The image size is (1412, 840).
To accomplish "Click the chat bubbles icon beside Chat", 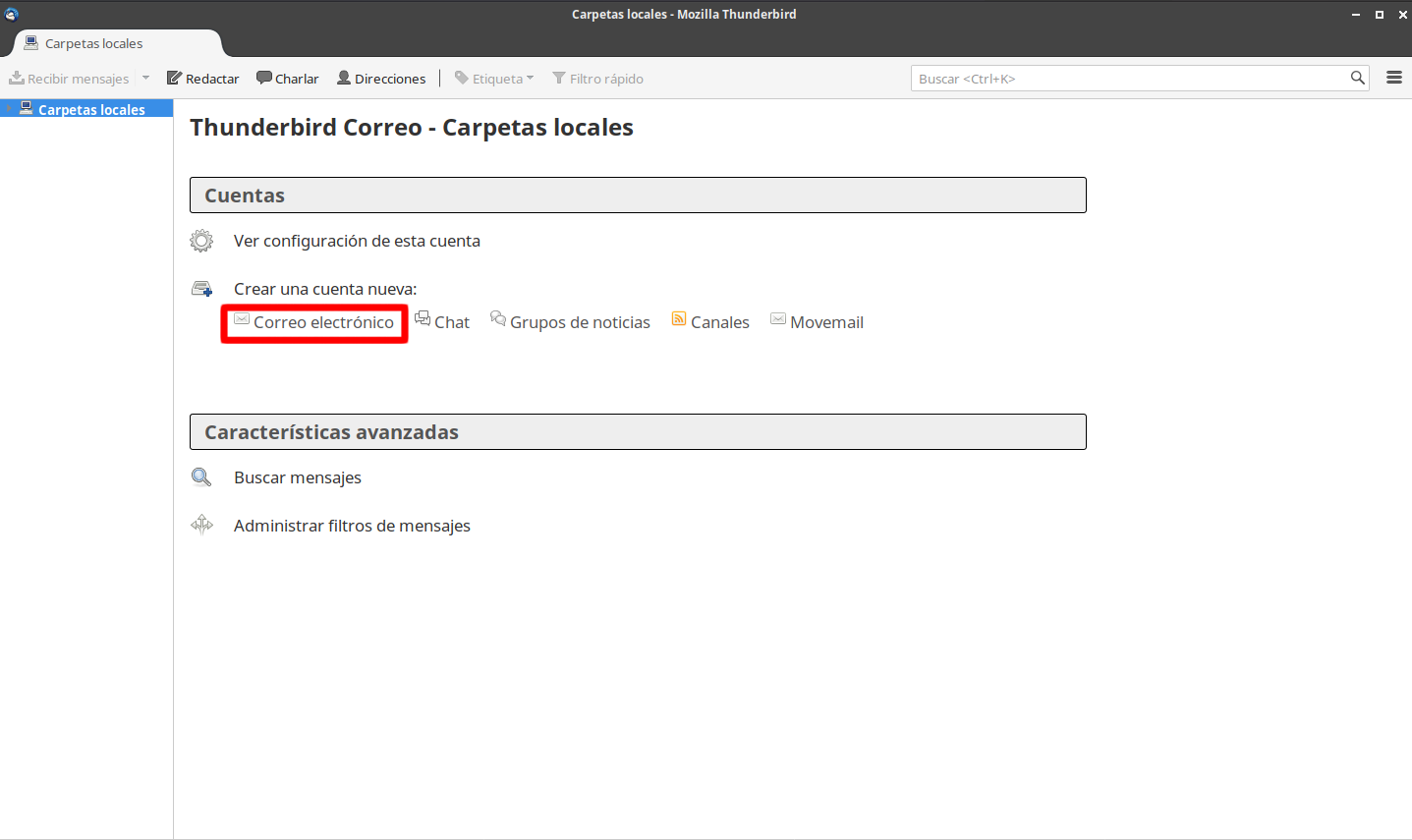I will (423, 318).
